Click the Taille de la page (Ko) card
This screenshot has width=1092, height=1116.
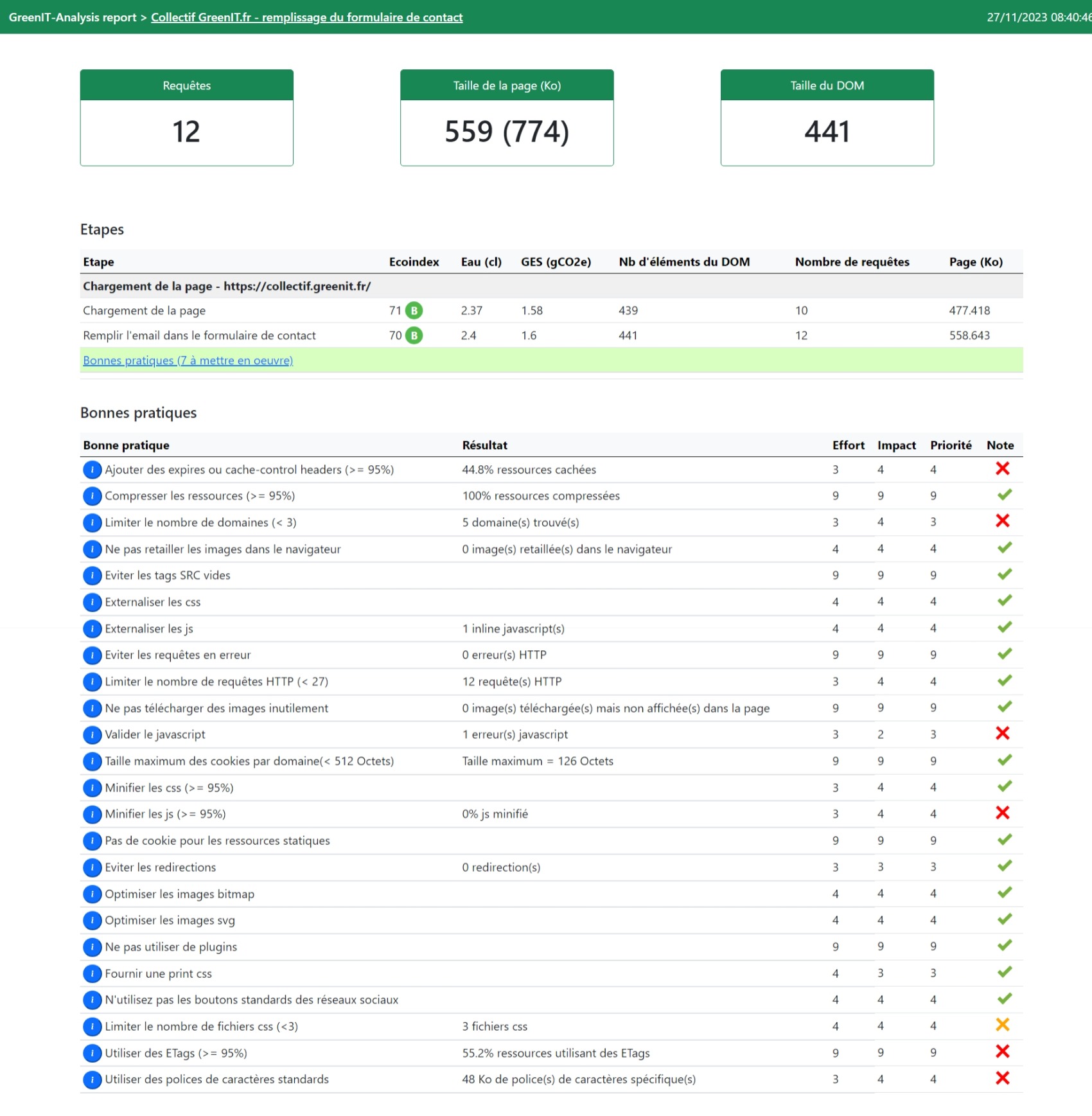[507, 118]
